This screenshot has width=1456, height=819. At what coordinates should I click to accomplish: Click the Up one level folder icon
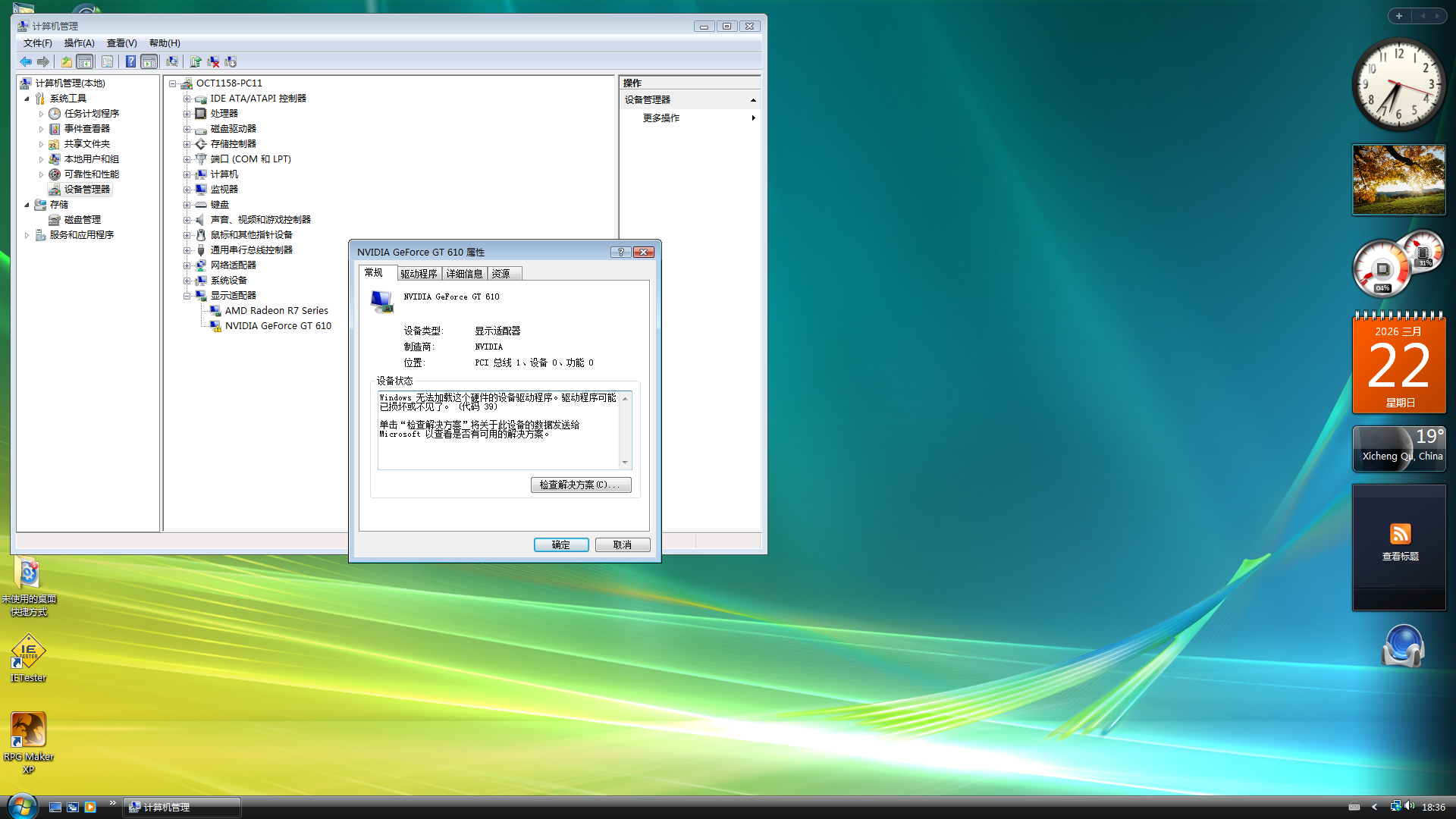(67, 61)
